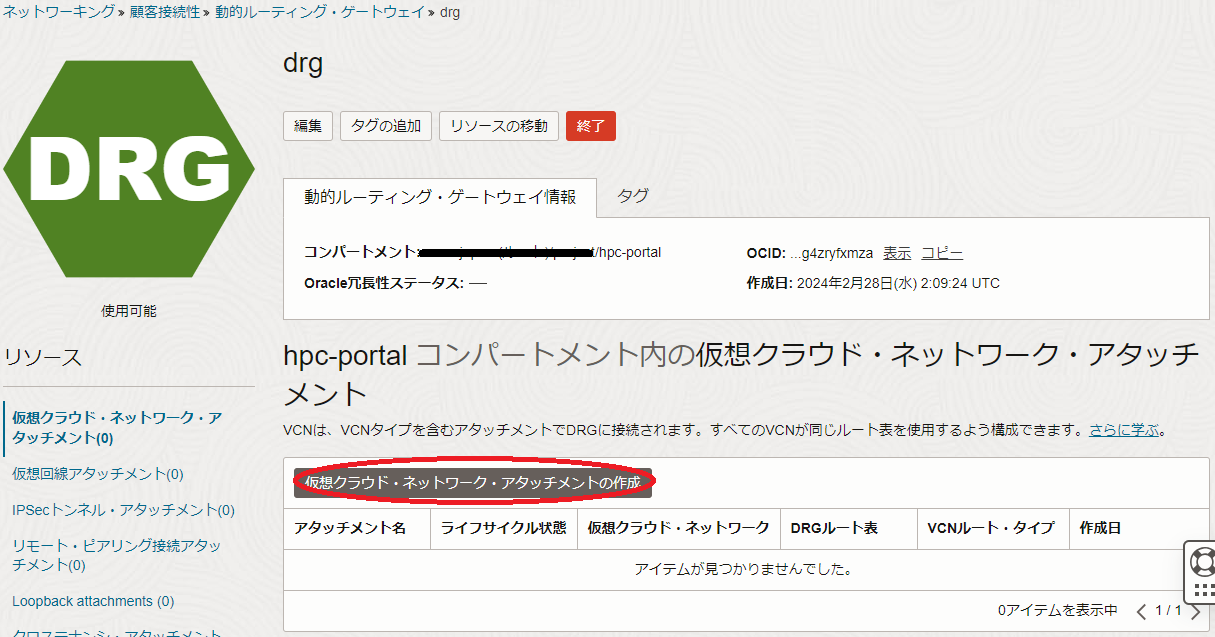The image size is (1215, 637).
Task: Create a virtual cloud network attachment
Action: pos(473,482)
